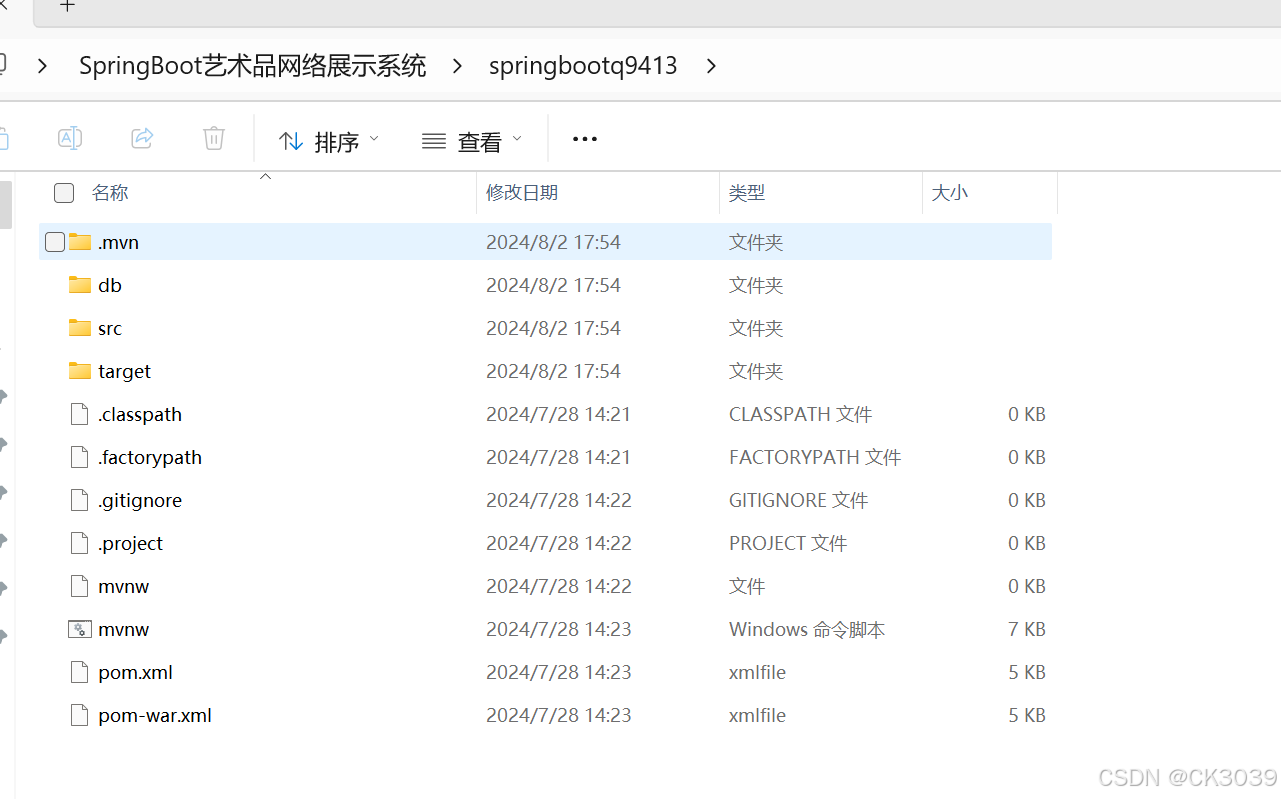Image resolution: width=1281 pixels, height=799 pixels.
Task: Click the new tab plus button
Action: point(67,7)
